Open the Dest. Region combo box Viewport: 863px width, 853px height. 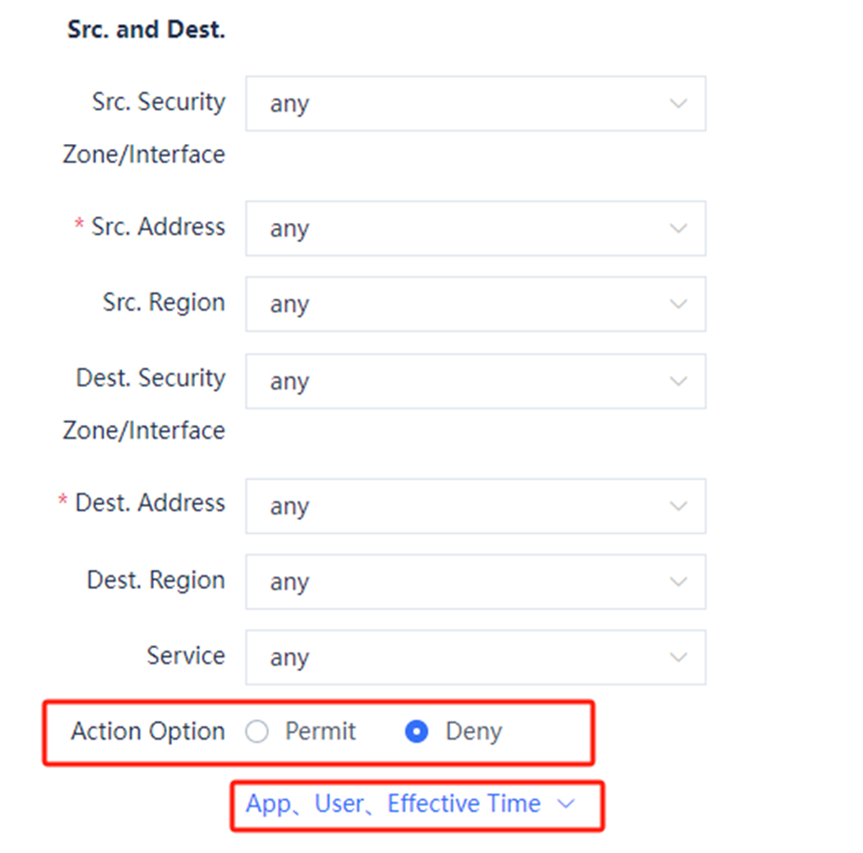coord(475,582)
